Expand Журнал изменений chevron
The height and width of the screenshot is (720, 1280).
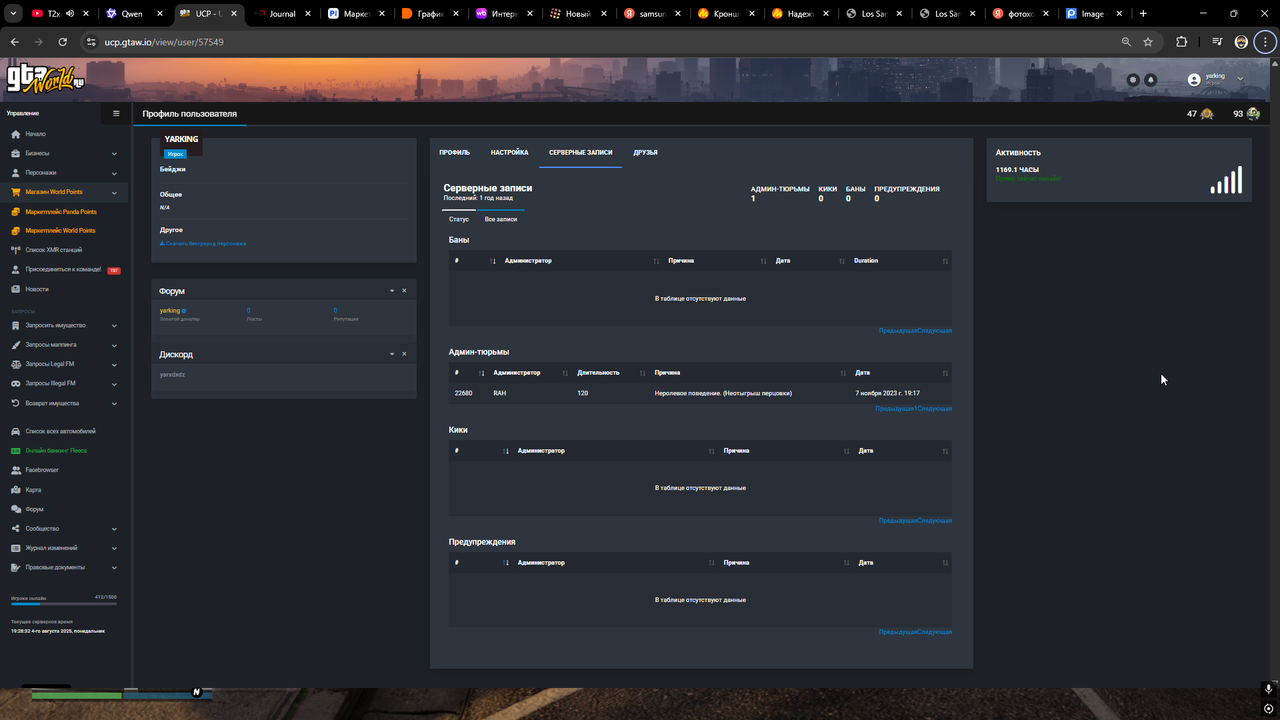(x=114, y=548)
